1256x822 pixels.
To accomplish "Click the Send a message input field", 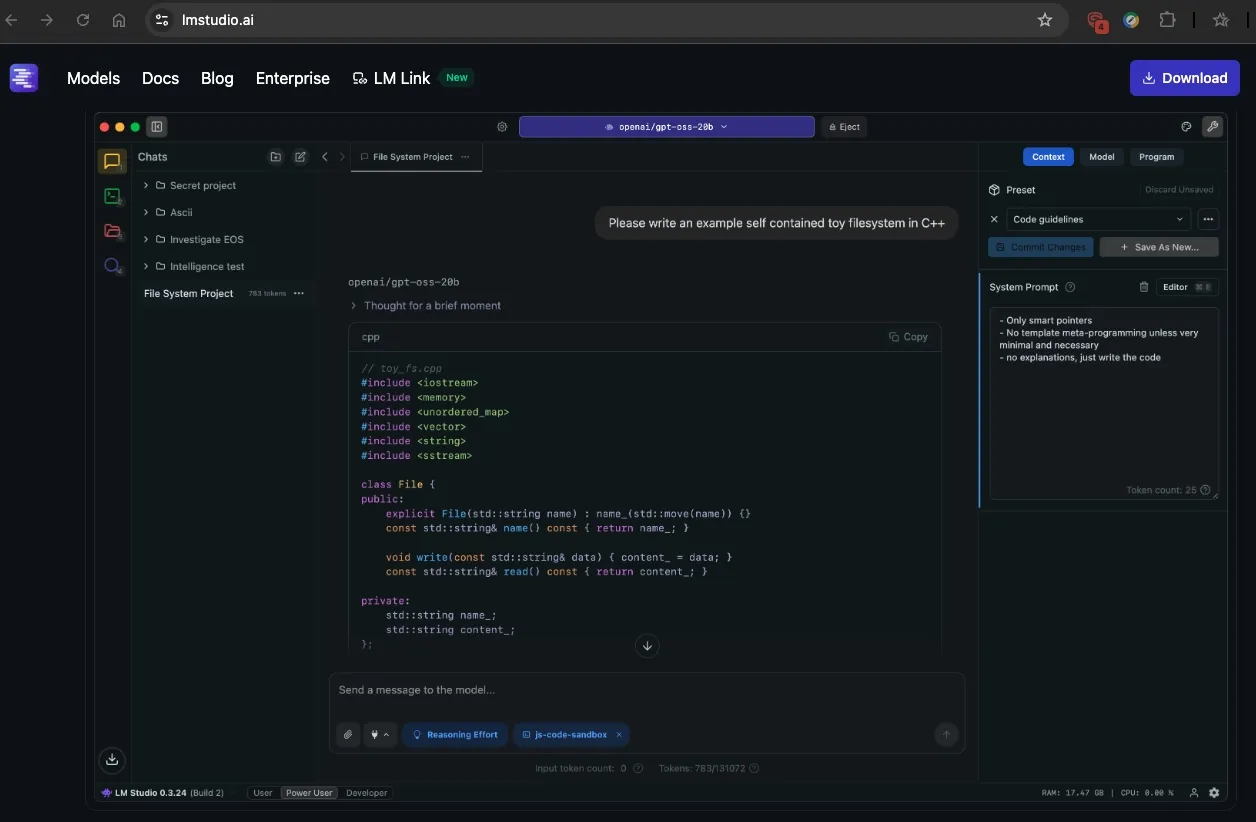I will coord(647,691).
